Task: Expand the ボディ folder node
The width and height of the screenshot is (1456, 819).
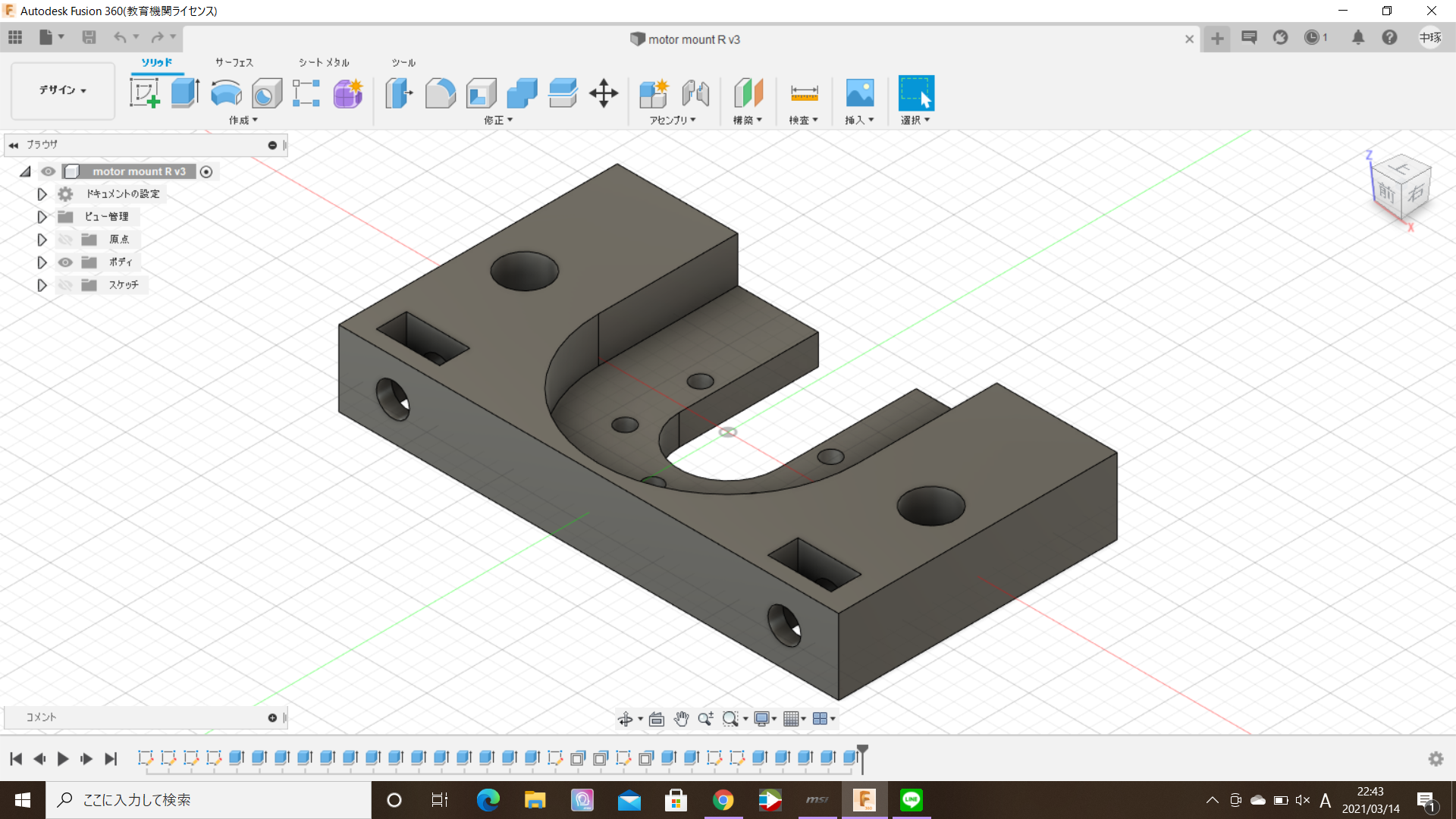Action: point(42,262)
